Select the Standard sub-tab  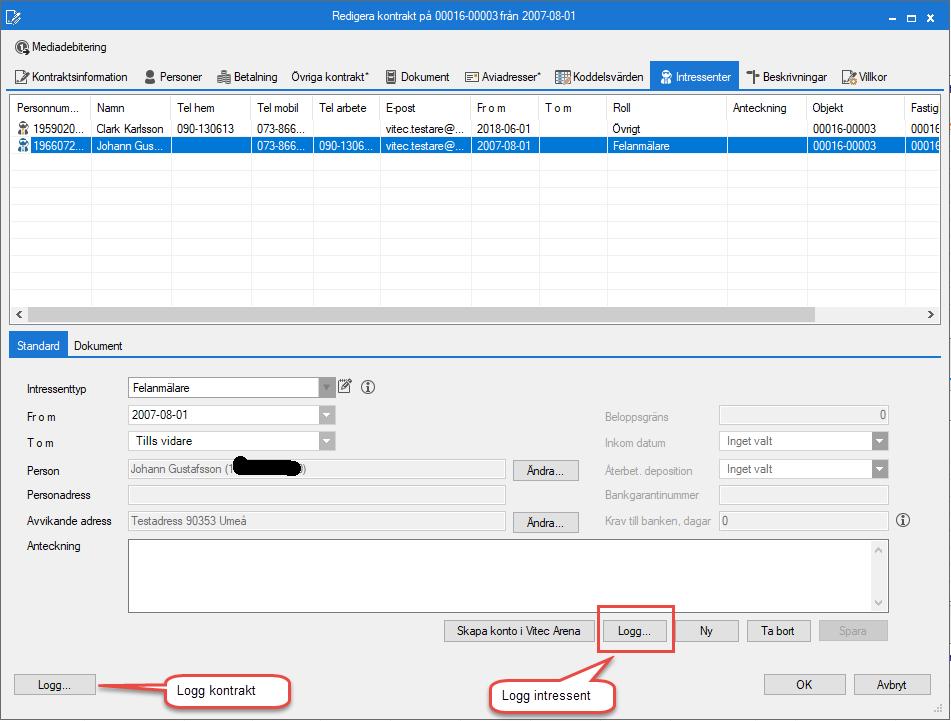[38, 345]
